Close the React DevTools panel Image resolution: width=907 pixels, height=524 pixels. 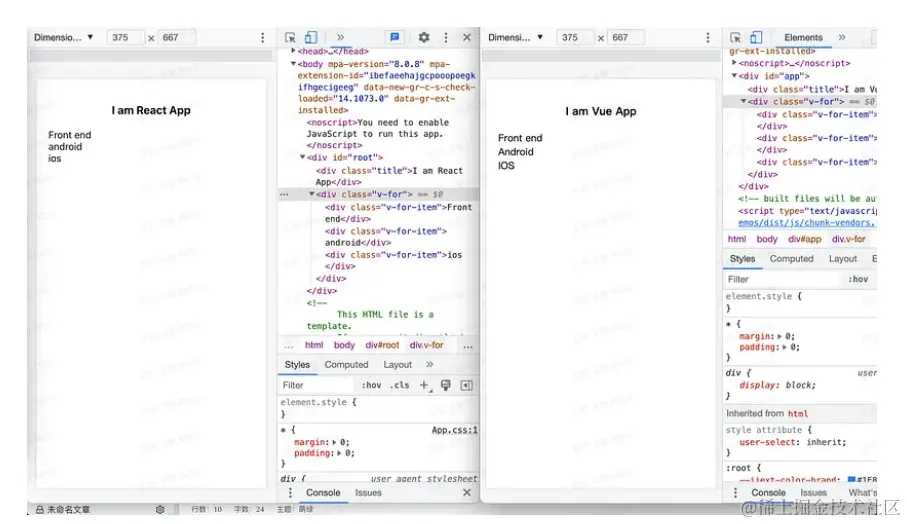pos(467,38)
